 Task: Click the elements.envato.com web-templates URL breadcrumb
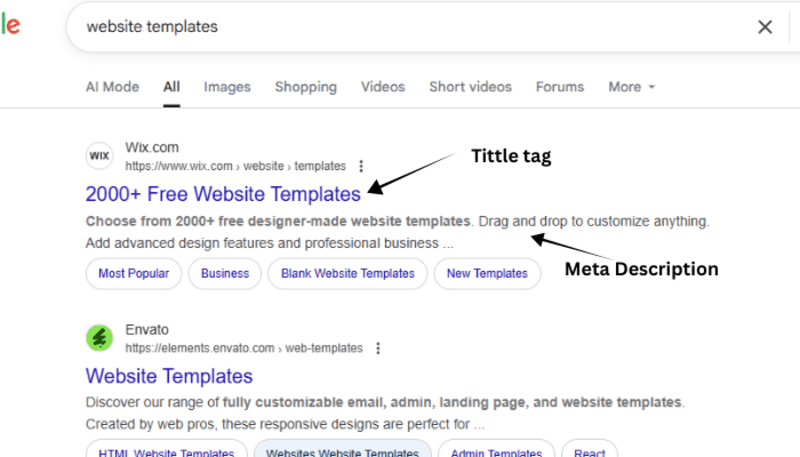pyautogui.click(x=244, y=348)
